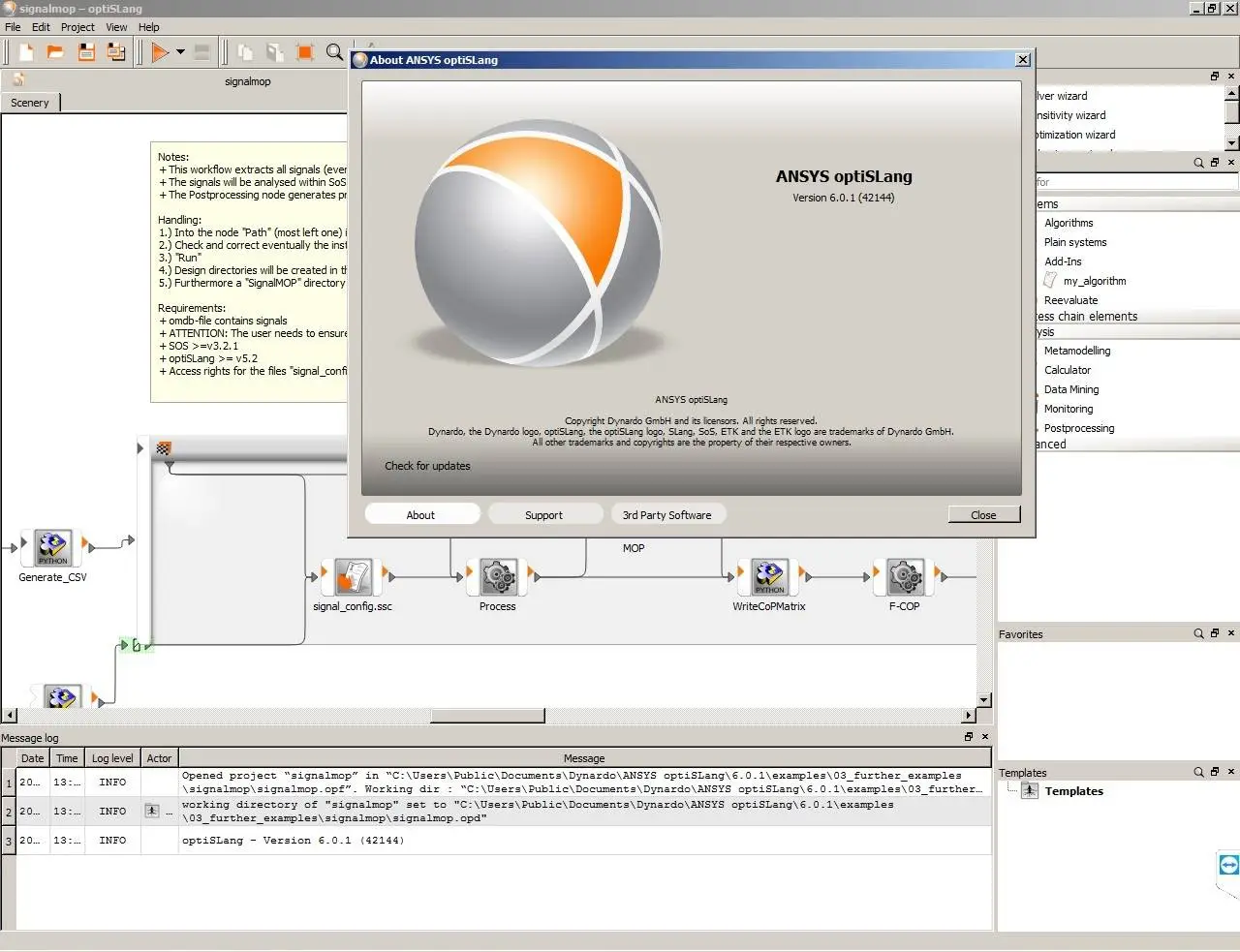Image resolution: width=1240 pixels, height=952 pixels.
Task: Select the Process gear node icon
Action: pos(498,576)
